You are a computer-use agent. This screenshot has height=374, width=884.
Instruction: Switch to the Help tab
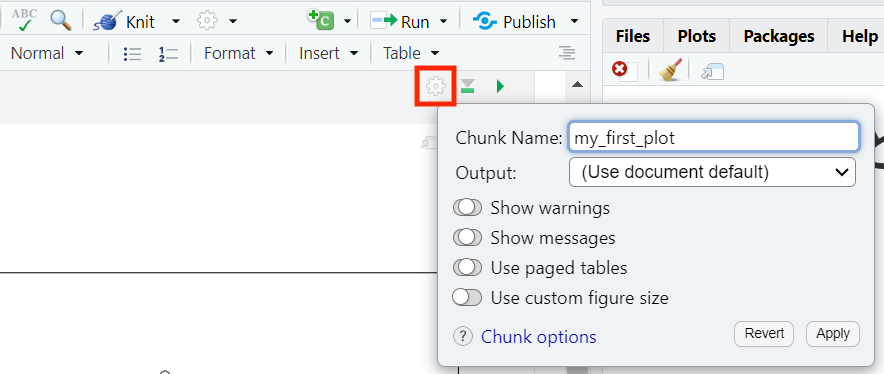859,36
